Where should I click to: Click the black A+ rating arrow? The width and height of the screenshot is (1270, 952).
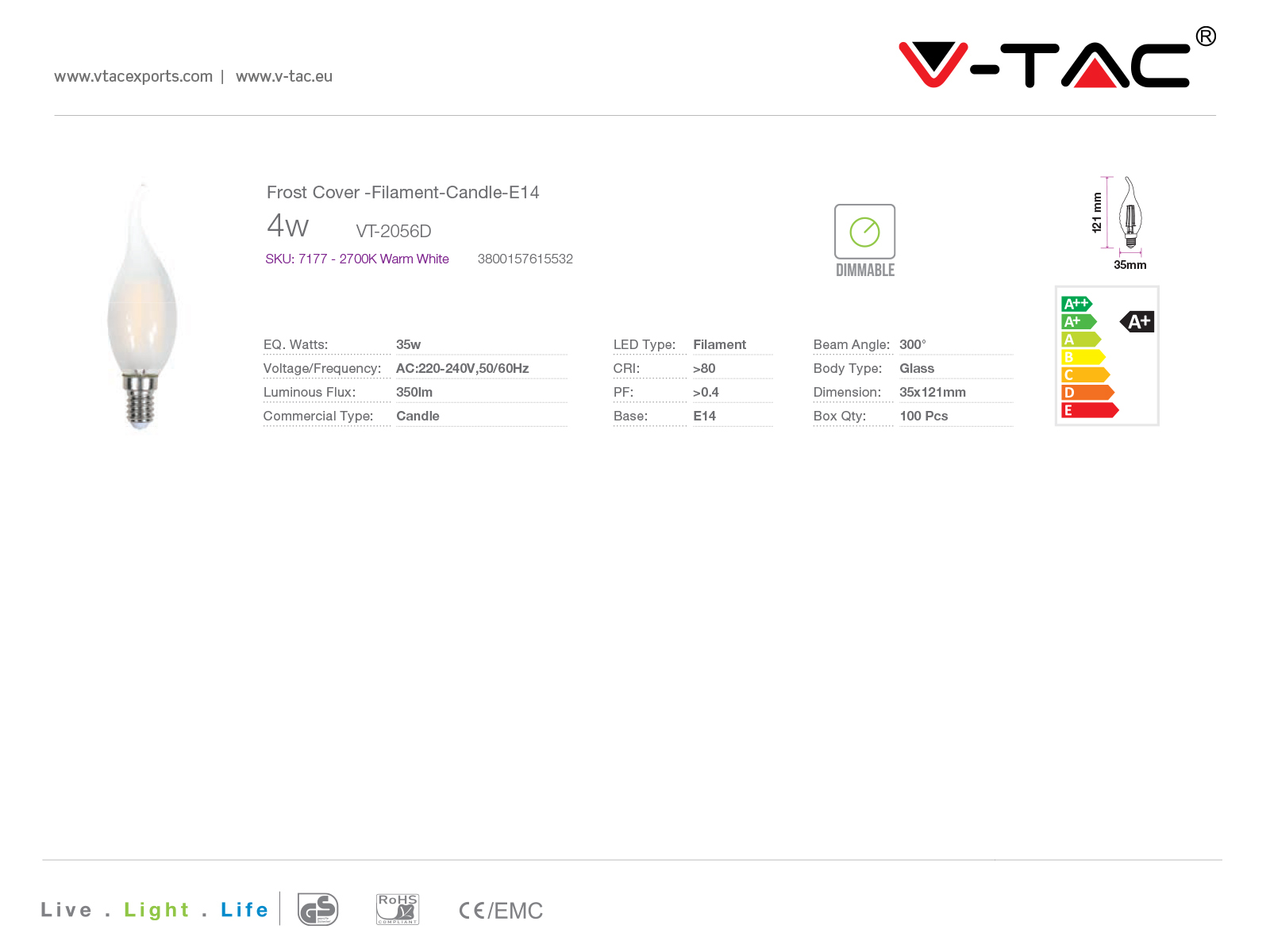click(1137, 321)
